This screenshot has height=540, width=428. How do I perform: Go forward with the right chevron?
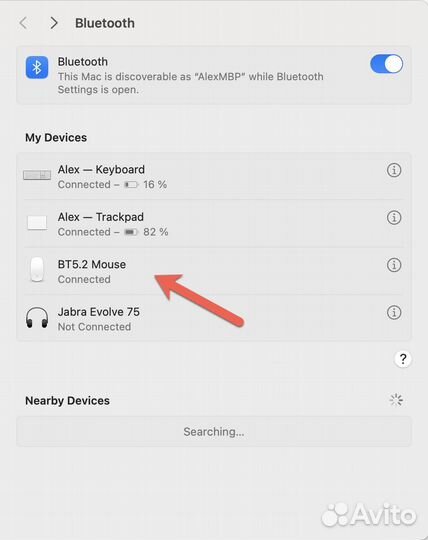pyautogui.click(x=53, y=23)
